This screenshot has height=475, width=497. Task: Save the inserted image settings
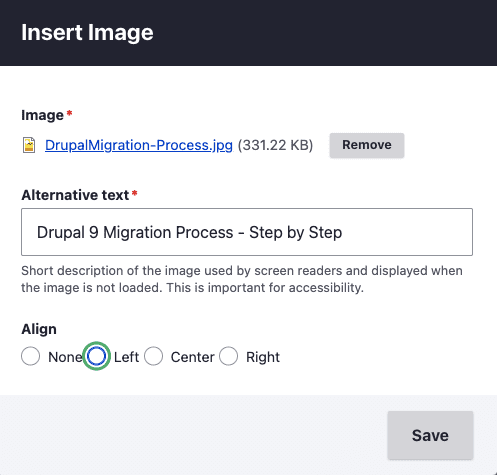coord(430,435)
